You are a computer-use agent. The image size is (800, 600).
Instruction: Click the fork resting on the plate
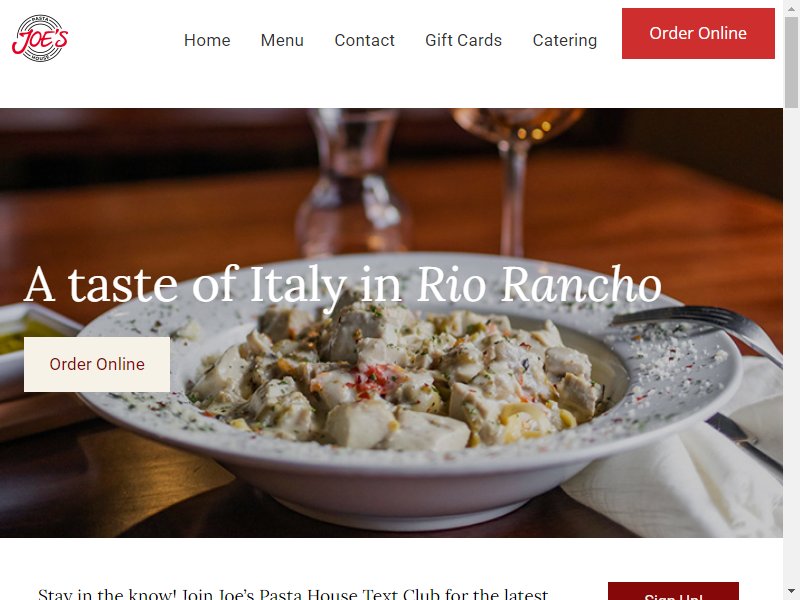pos(699,329)
